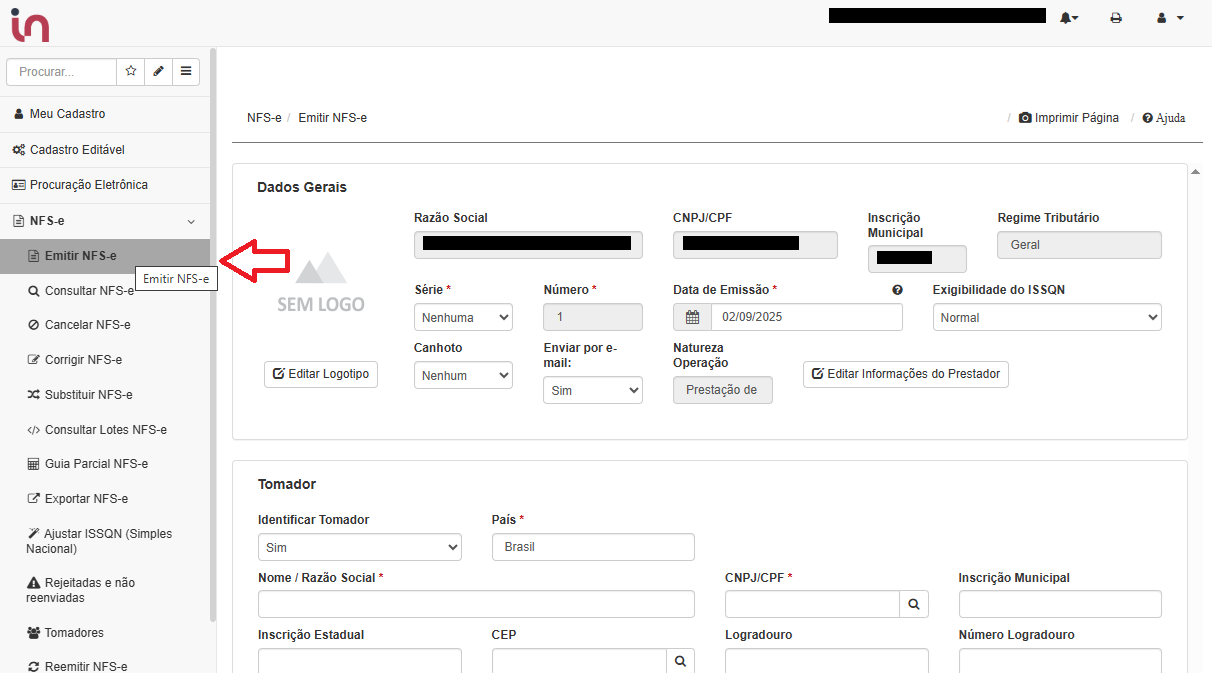This screenshot has height=674, width=1212.
Task: Click the printer icon in top bar
Action: click(1116, 18)
